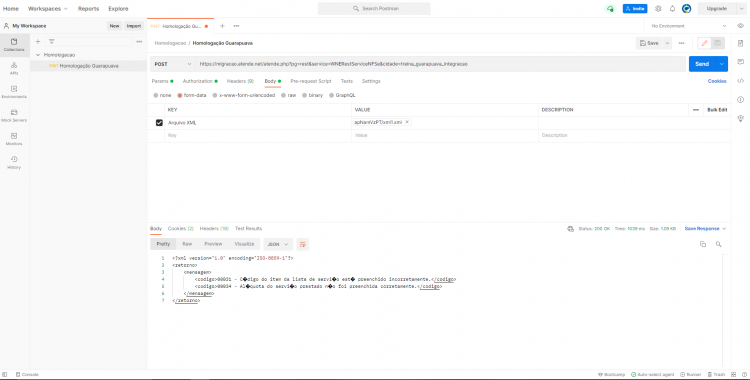Open the code snippet icon
This screenshot has width=750, height=380.
click(x=740, y=80)
